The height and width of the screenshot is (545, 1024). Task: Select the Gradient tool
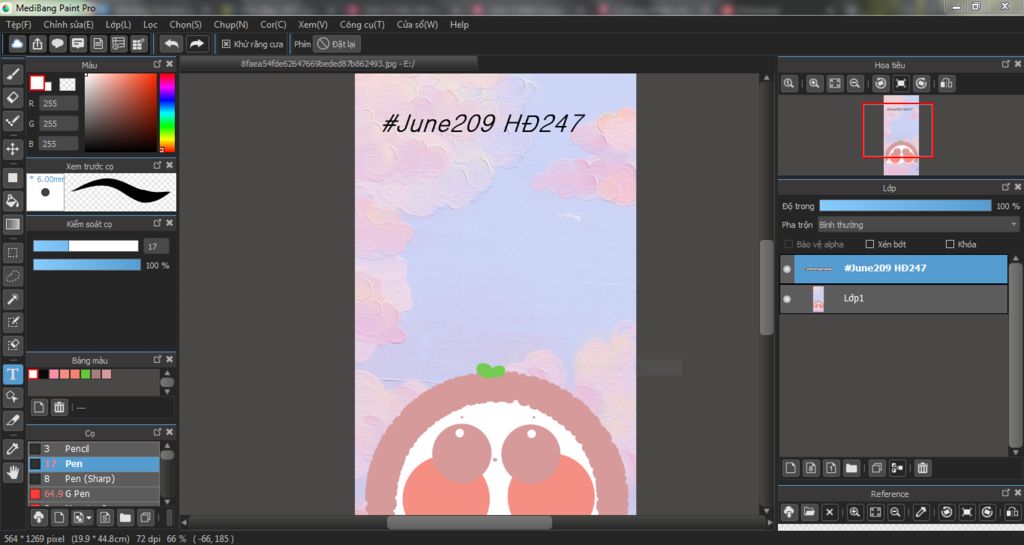coord(12,224)
